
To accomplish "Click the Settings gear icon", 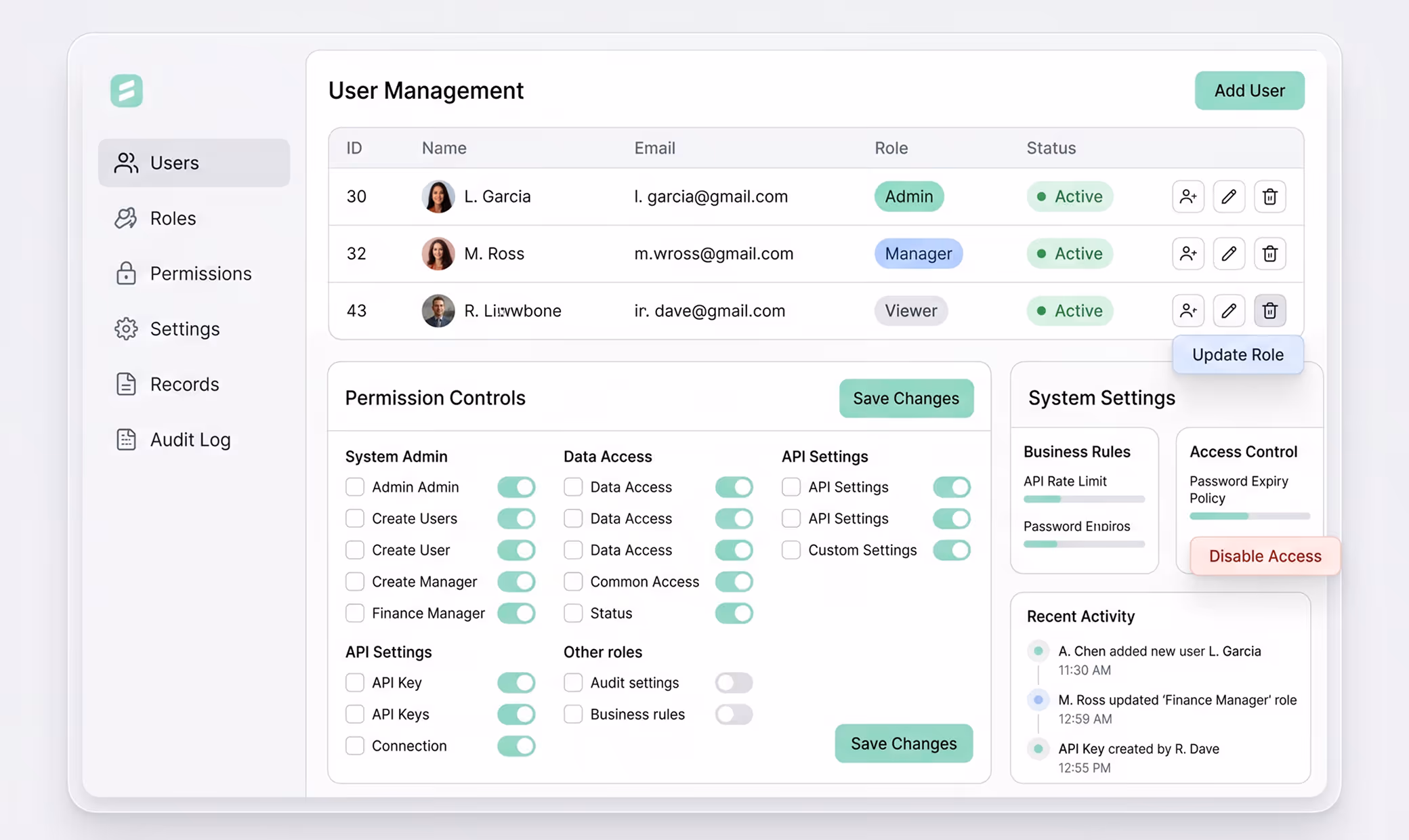I will tap(126, 329).
